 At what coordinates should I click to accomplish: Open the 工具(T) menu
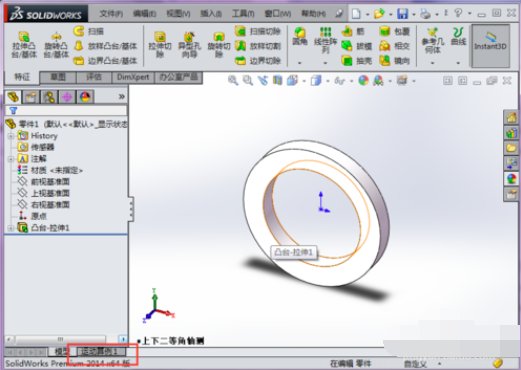point(243,14)
